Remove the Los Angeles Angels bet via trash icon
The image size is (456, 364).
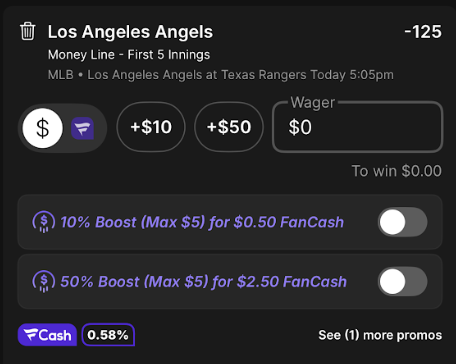(28, 31)
